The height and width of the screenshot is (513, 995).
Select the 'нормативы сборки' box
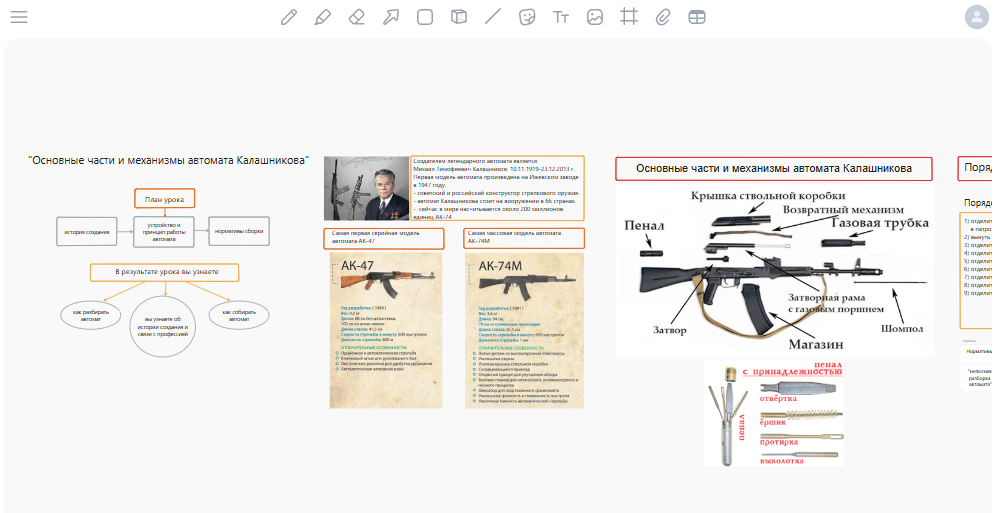(239, 232)
